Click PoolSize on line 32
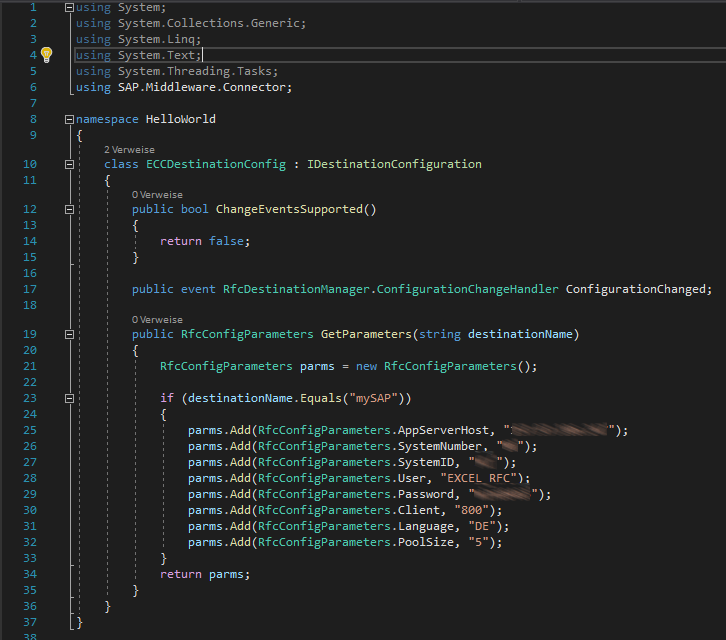Screen dimensions: 726x640 [426, 542]
